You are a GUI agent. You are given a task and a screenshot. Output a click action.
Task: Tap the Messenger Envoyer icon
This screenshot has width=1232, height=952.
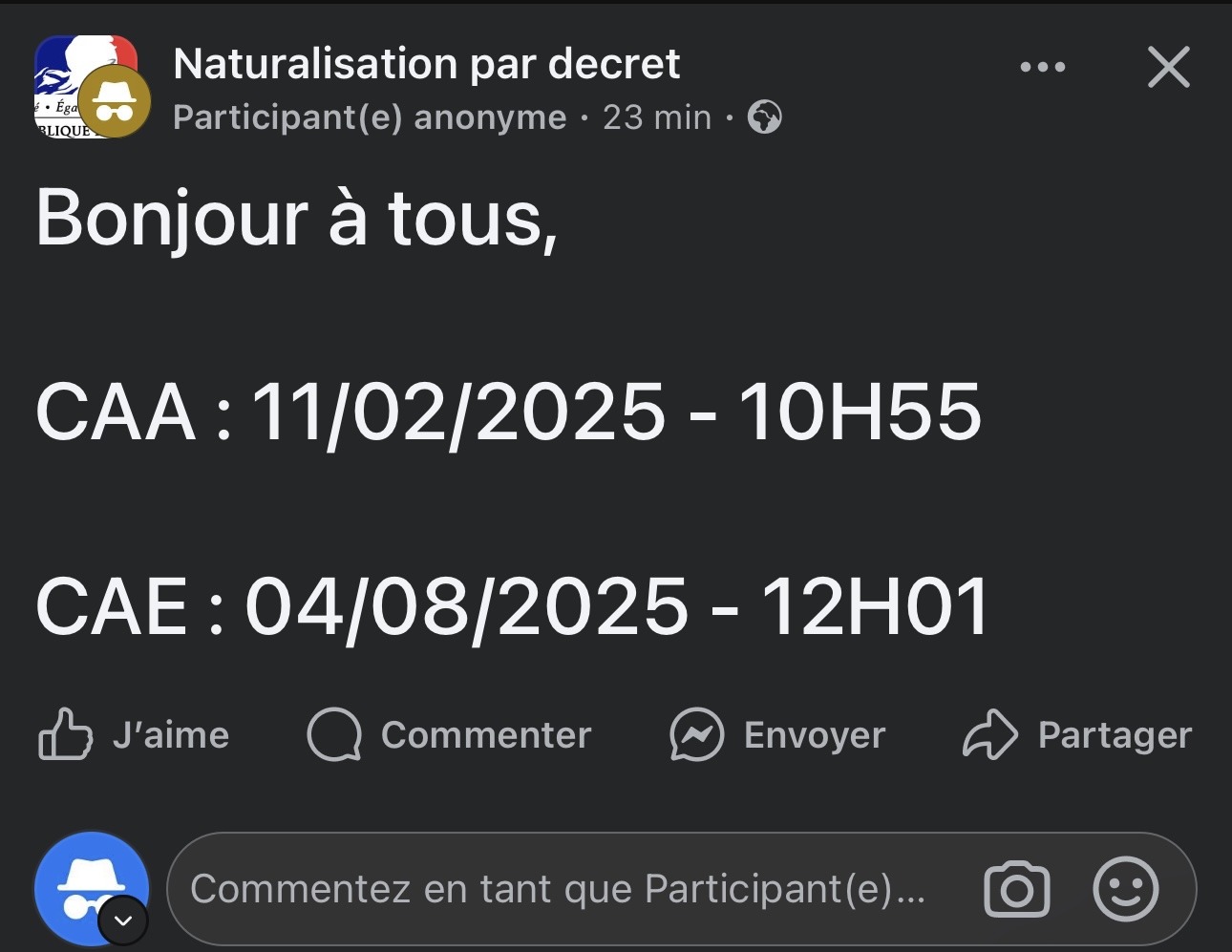click(x=696, y=734)
